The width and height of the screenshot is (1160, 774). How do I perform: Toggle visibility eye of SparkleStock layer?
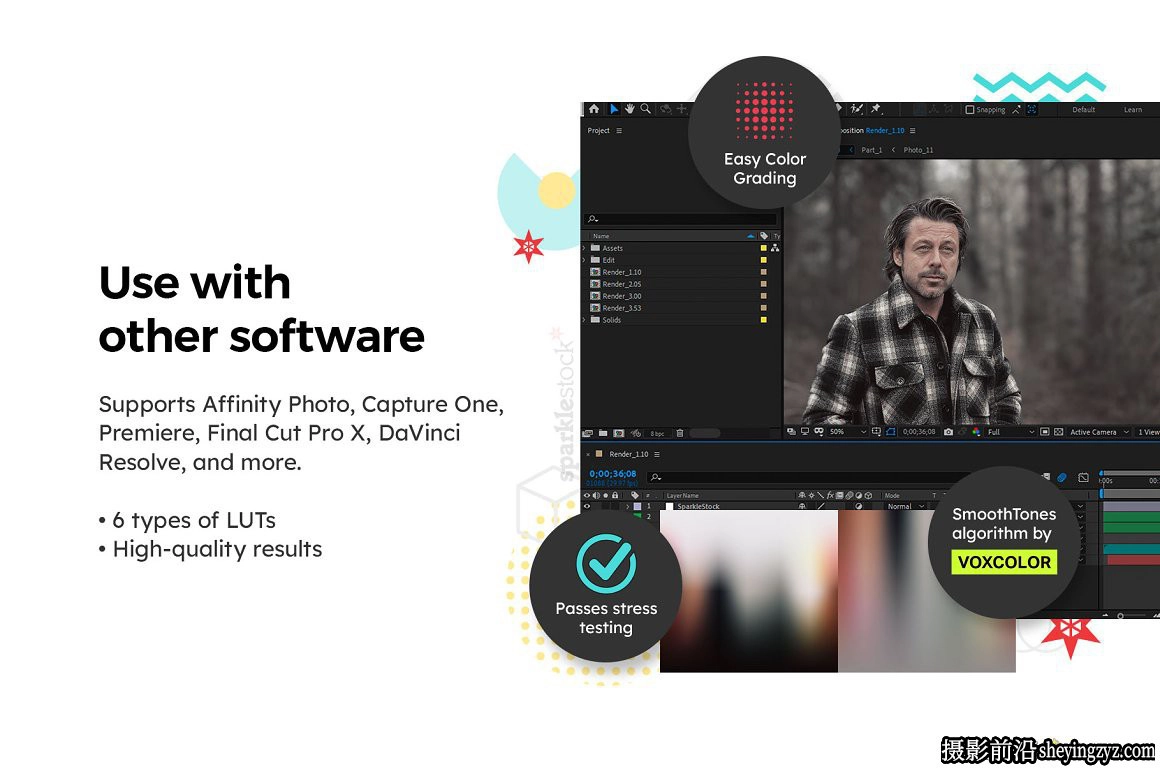pyautogui.click(x=587, y=507)
